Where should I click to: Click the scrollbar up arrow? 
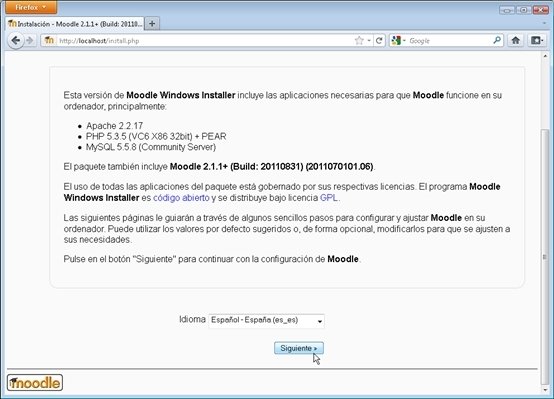(545, 56)
